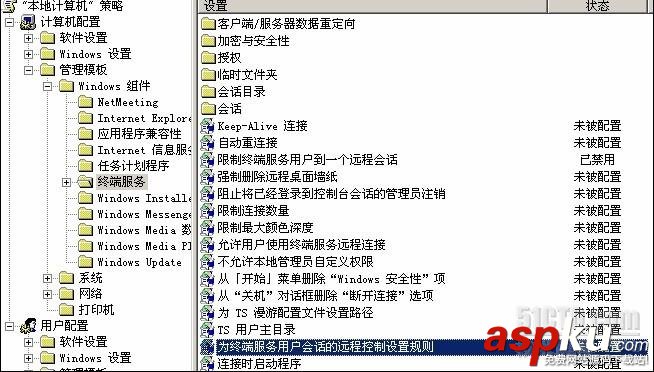Expand 软件设置 under 用户配置

click(28, 342)
